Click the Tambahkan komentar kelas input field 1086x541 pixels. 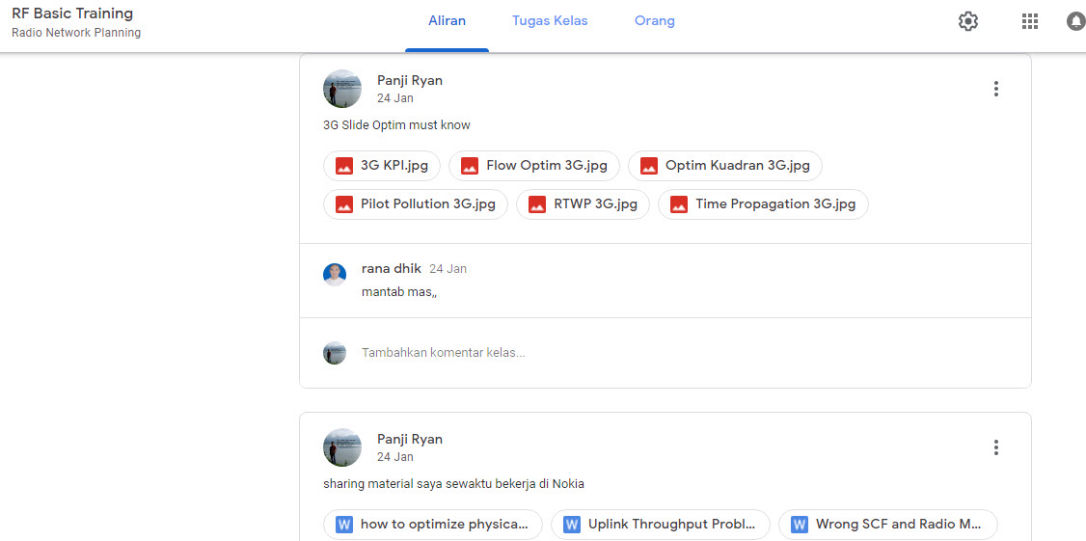point(600,353)
